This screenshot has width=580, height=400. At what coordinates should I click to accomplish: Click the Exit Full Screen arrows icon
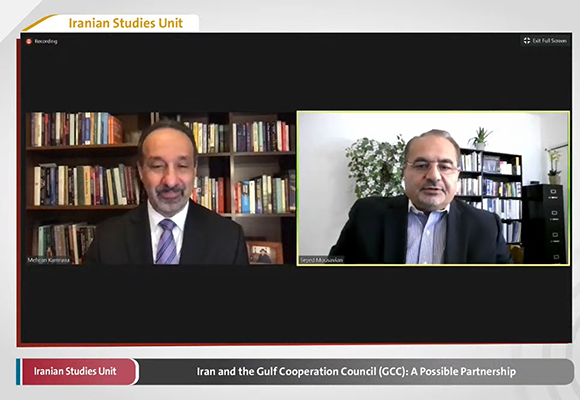527,41
